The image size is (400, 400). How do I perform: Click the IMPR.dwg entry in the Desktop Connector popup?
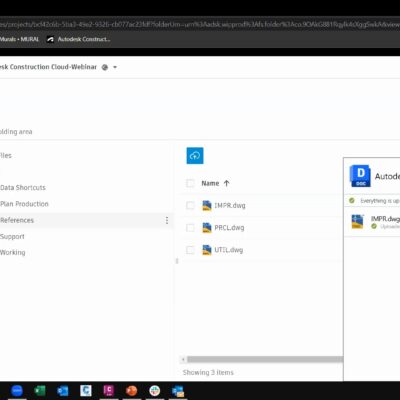click(x=372, y=221)
